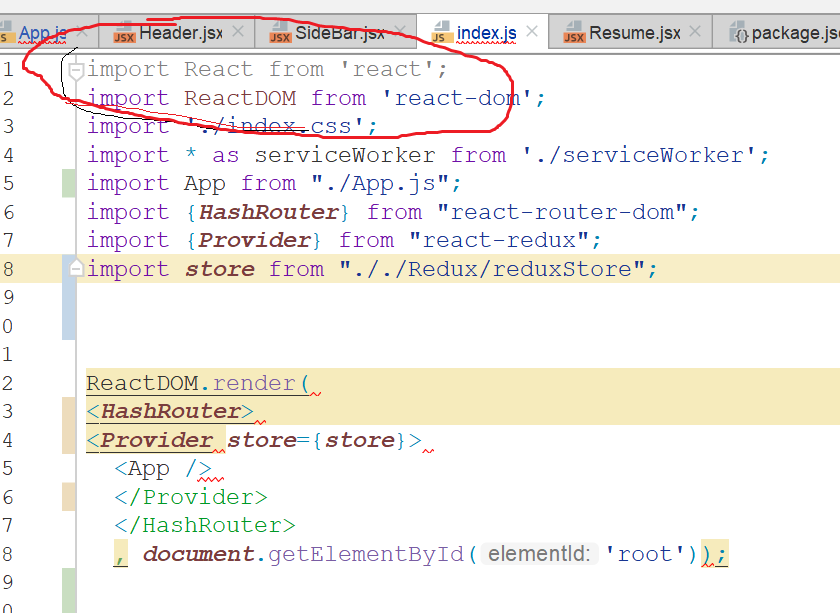Click HashRouter in the import statement
The width and height of the screenshot is (840, 613).
tap(269, 212)
